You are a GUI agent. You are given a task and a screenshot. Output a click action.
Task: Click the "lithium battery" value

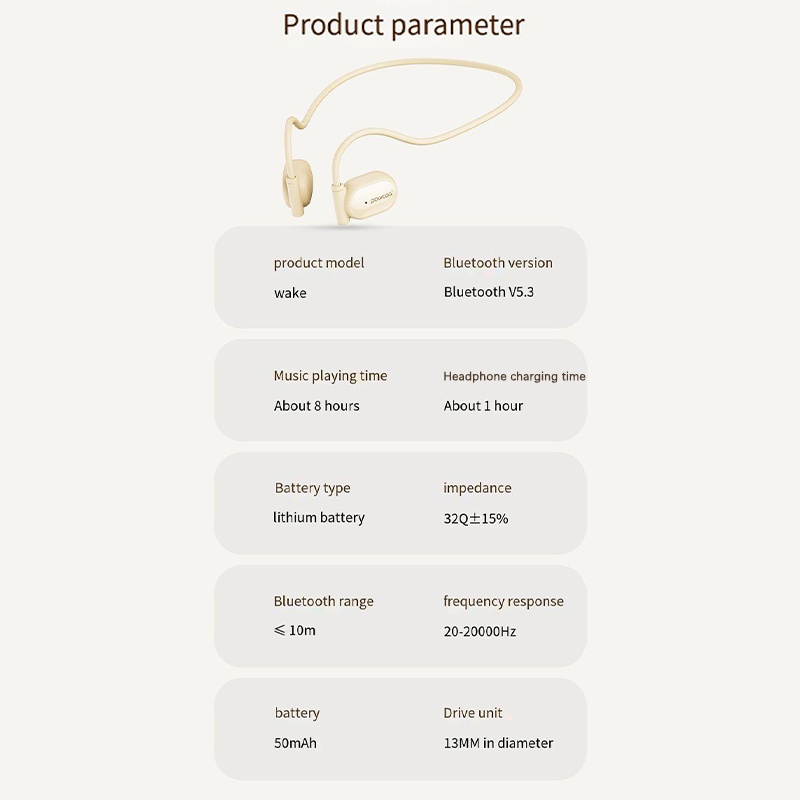click(319, 518)
